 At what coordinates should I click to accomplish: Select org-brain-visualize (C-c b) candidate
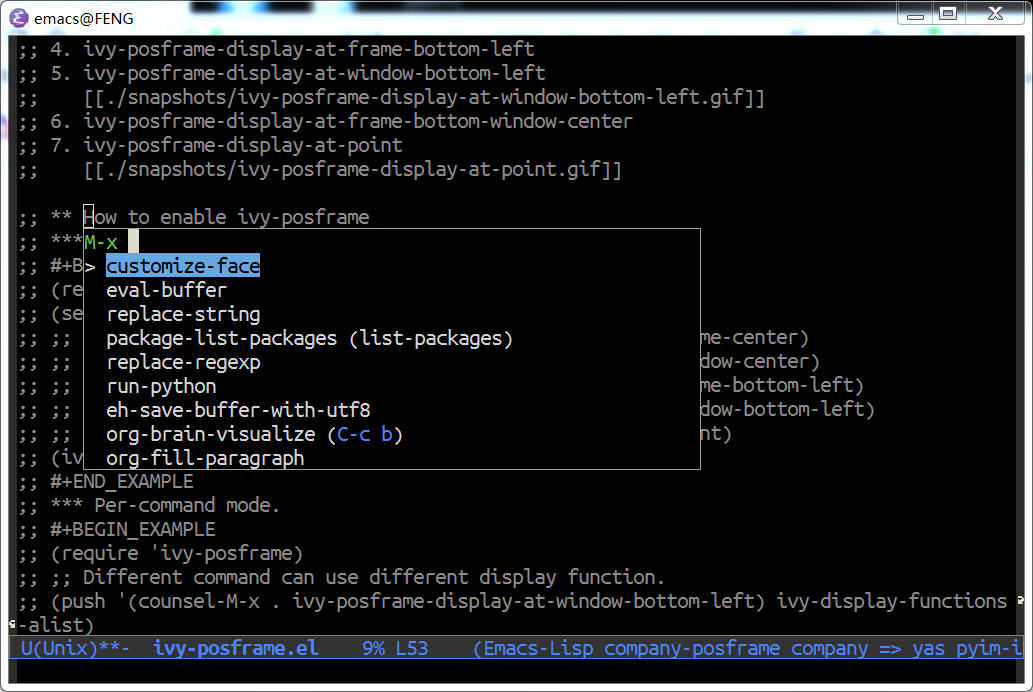(254, 434)
